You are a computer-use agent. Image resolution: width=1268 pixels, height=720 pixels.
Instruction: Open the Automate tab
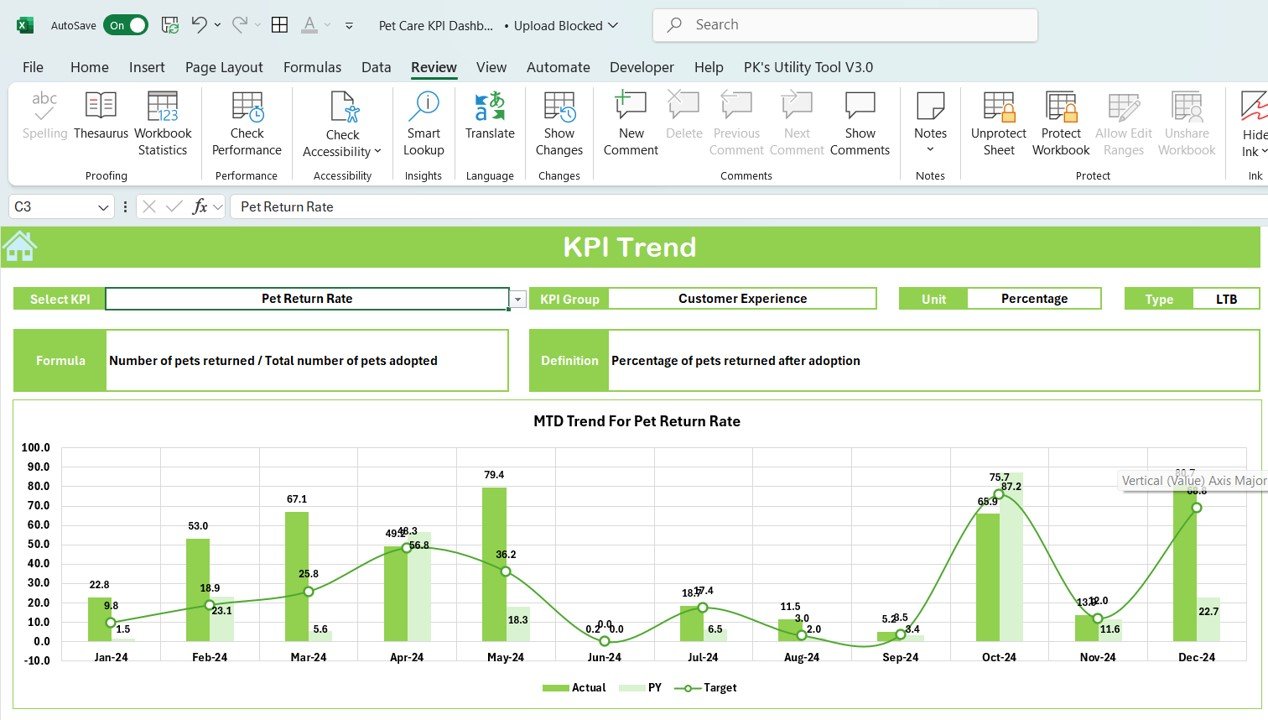click(558, 67)
